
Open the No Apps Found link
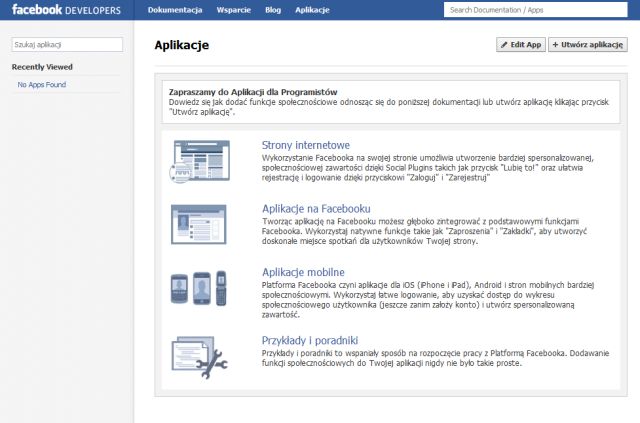(x=42, y=85)
